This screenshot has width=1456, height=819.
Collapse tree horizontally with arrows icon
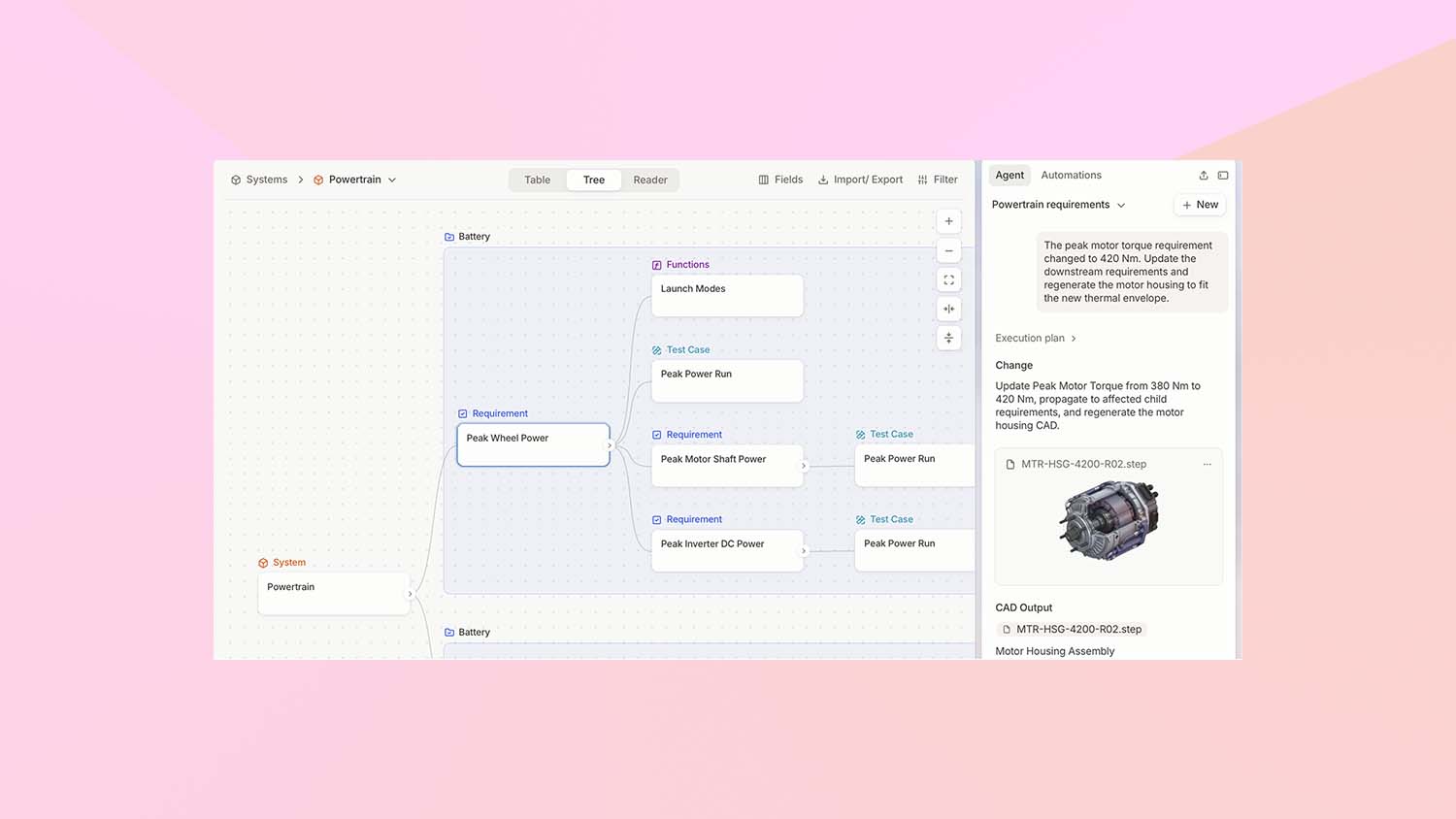pyautogui.click(x=948, y=309)
